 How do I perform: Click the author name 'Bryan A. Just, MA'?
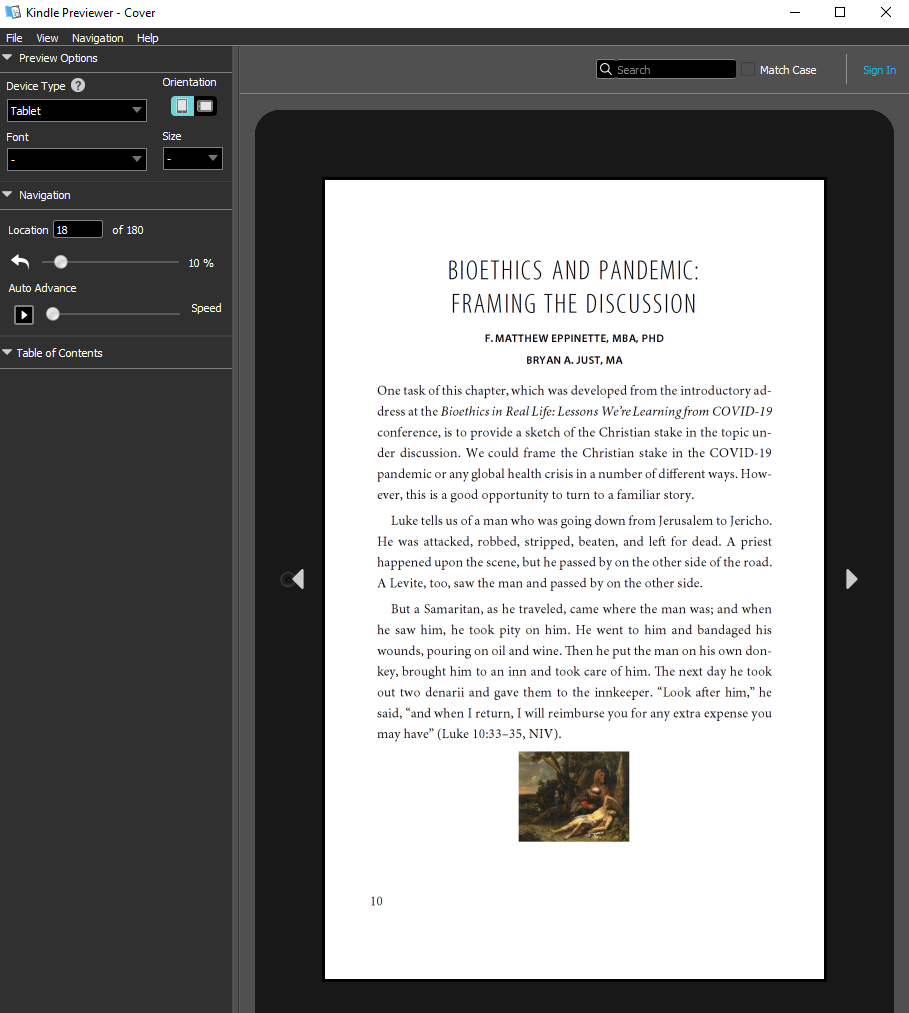(x=574, y=360)
